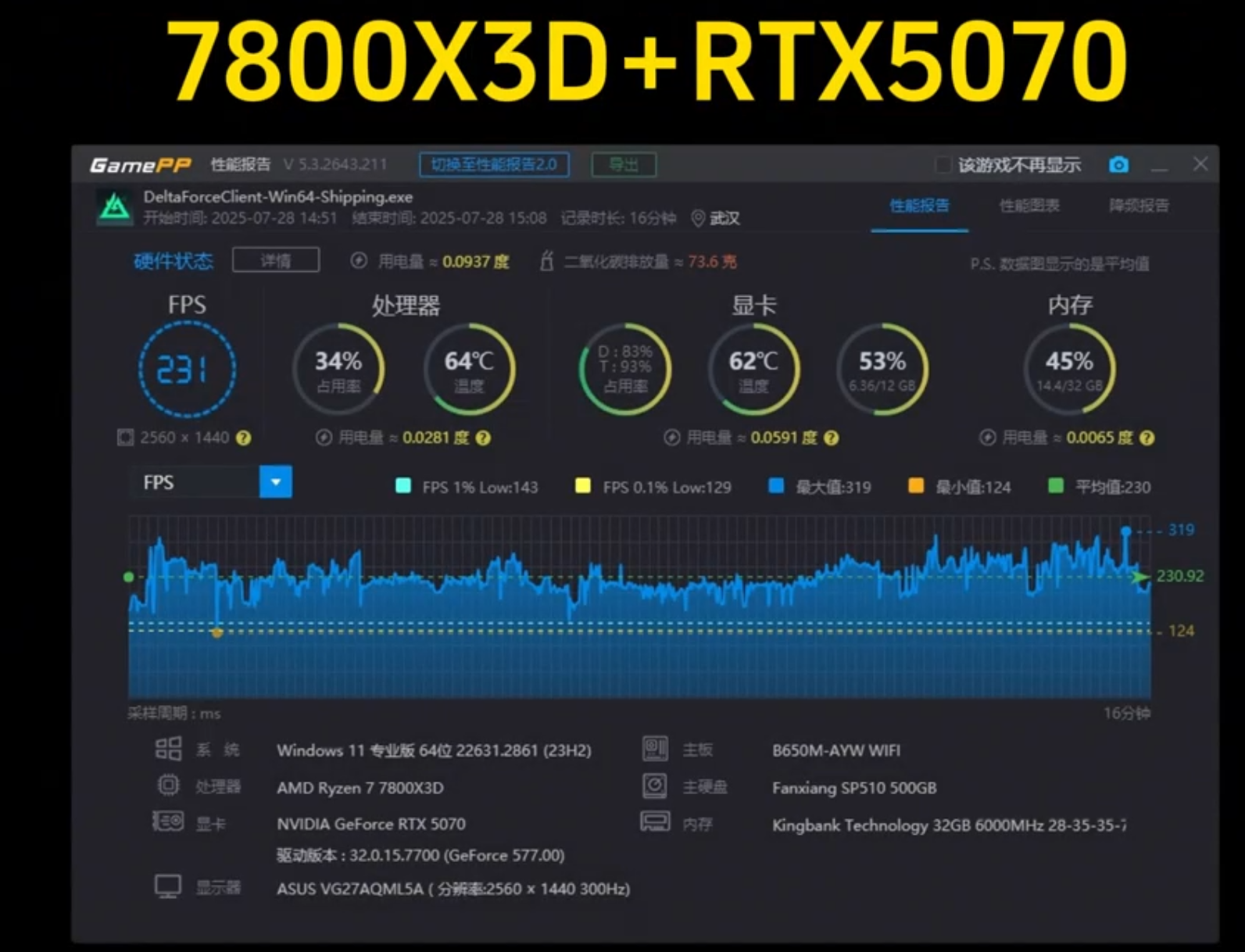This screenshot has height=952, width=1245.
Task: Click the 230.92 average value label
Action: point(1180,576)
